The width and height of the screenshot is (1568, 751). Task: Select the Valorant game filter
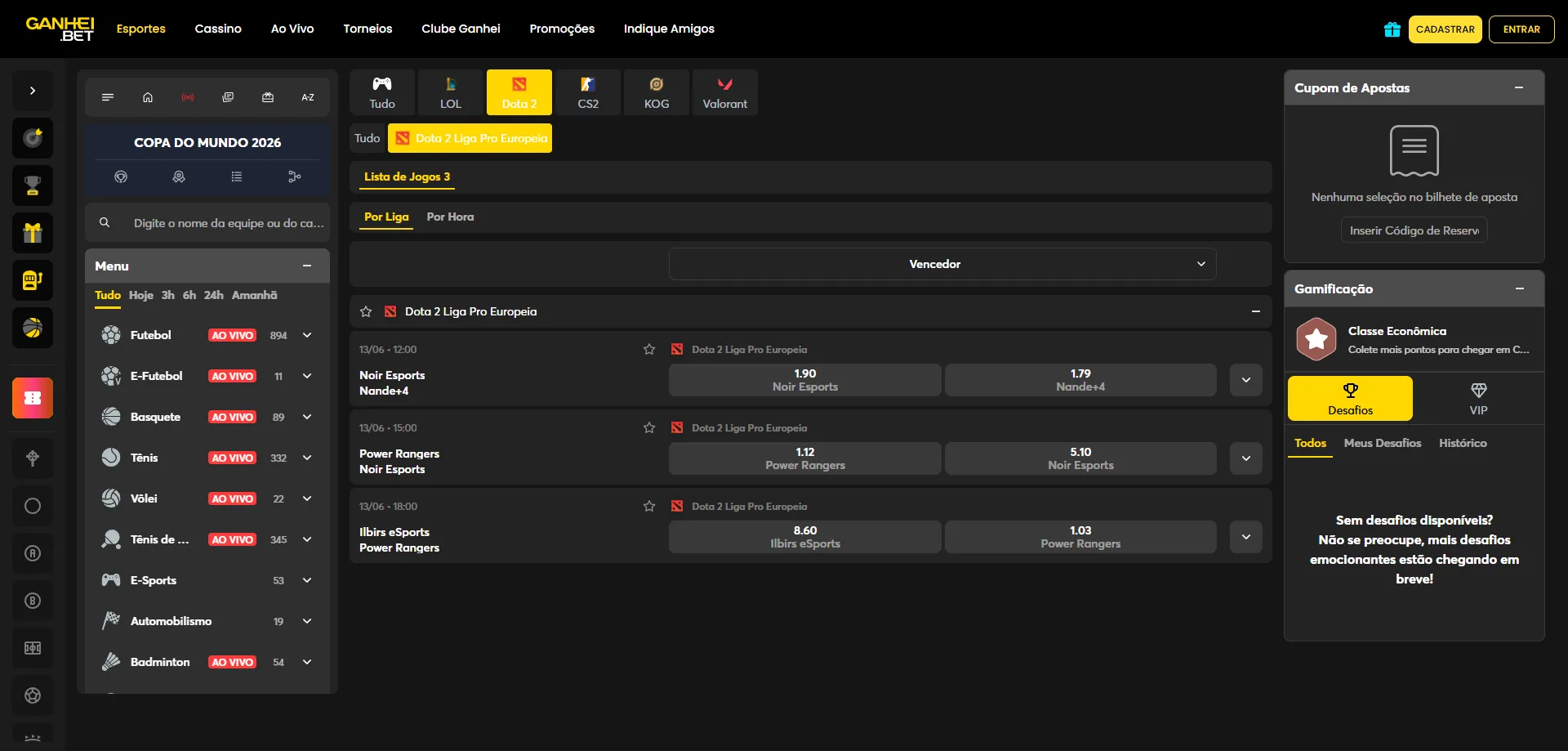coord(725,92)
